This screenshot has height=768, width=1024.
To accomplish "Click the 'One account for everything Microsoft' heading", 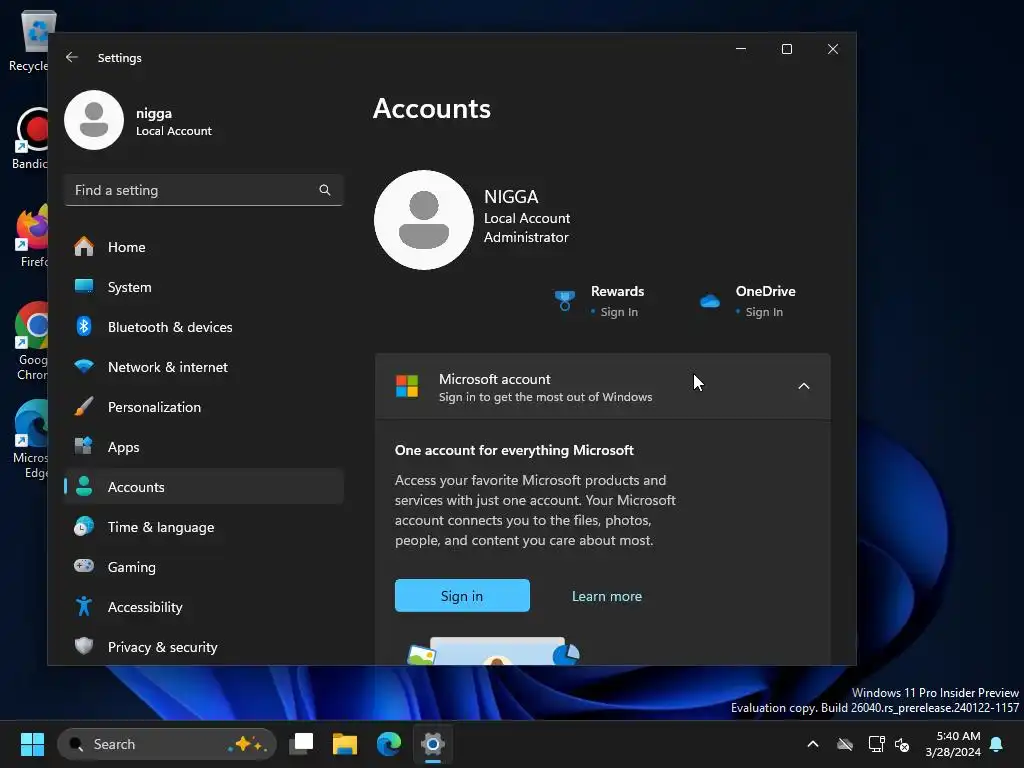I will (x=514, y=450).
